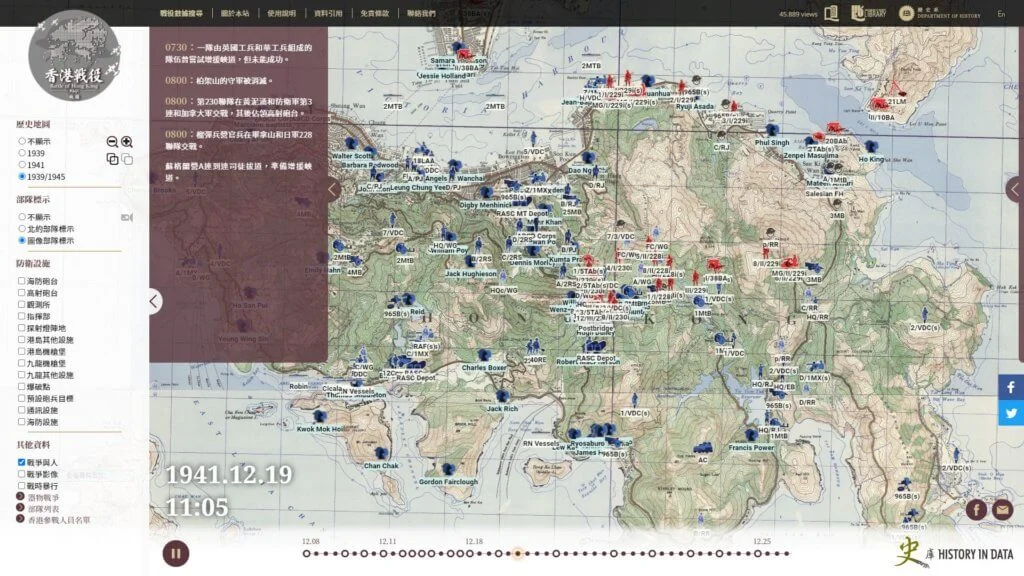The width and height of the screenshot is (1024, 576).
Task: Collapse the left sidebar with arrow
Action: tap(153, 300)
